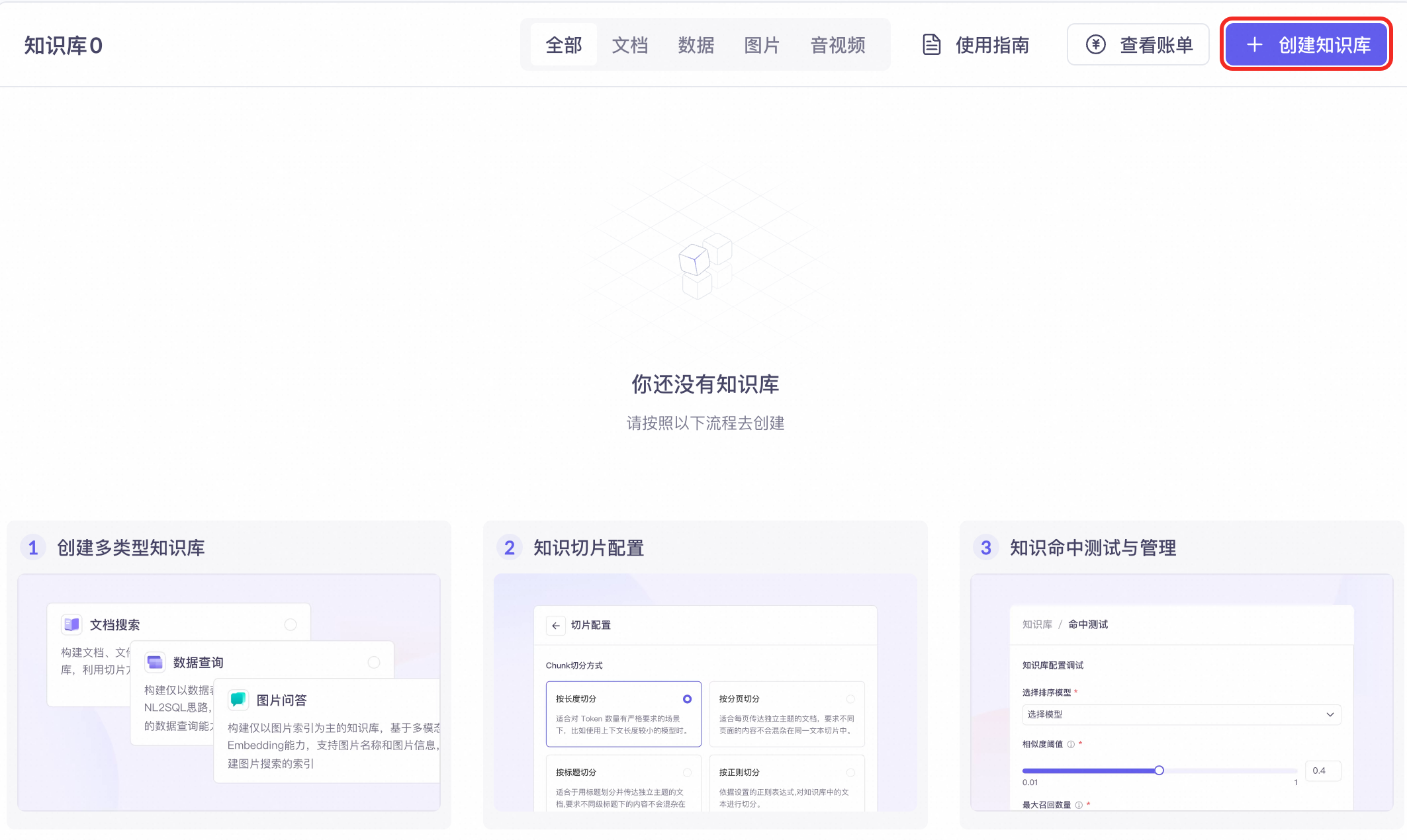Image resolution: width=1407 pixels, height=840 pixels.
Task: Open the 使用指南 link
Action: (x=991, y=45)
